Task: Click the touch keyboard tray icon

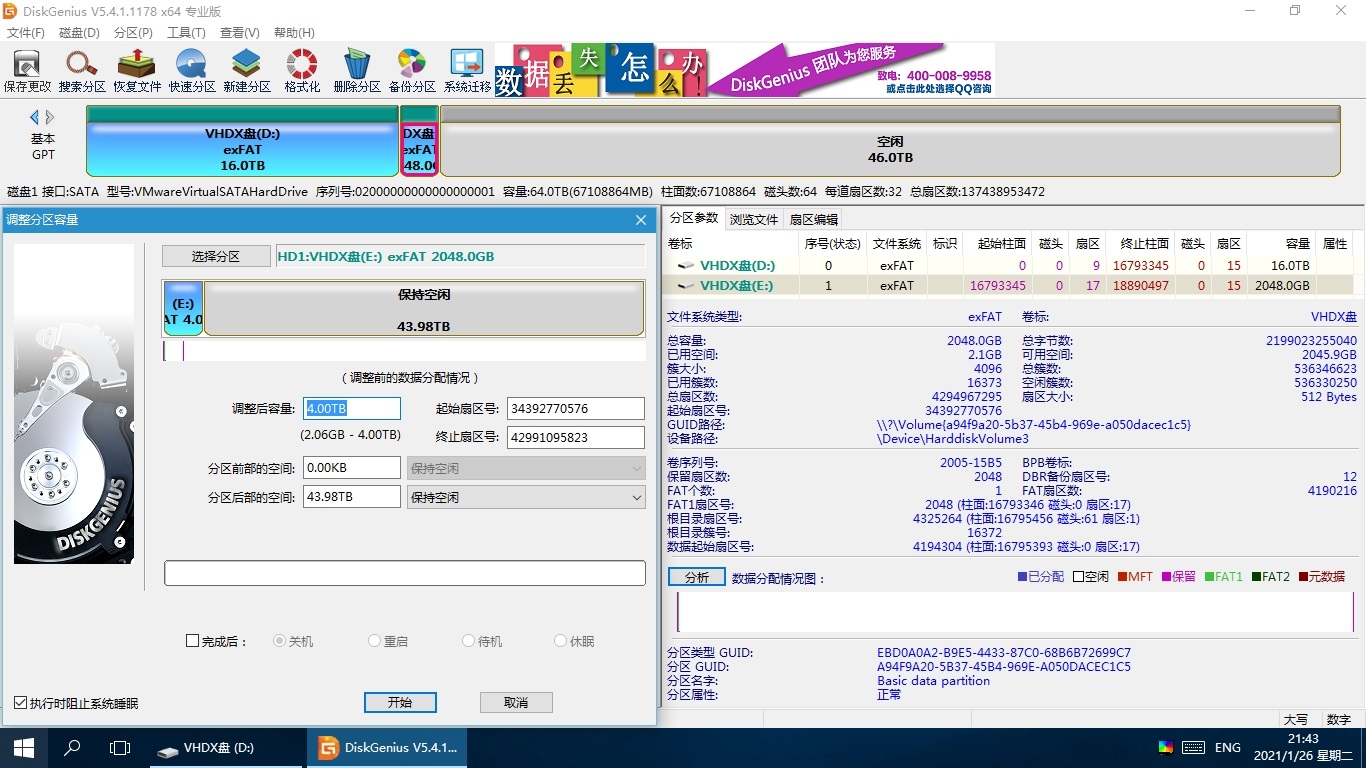Action: 1193,747
